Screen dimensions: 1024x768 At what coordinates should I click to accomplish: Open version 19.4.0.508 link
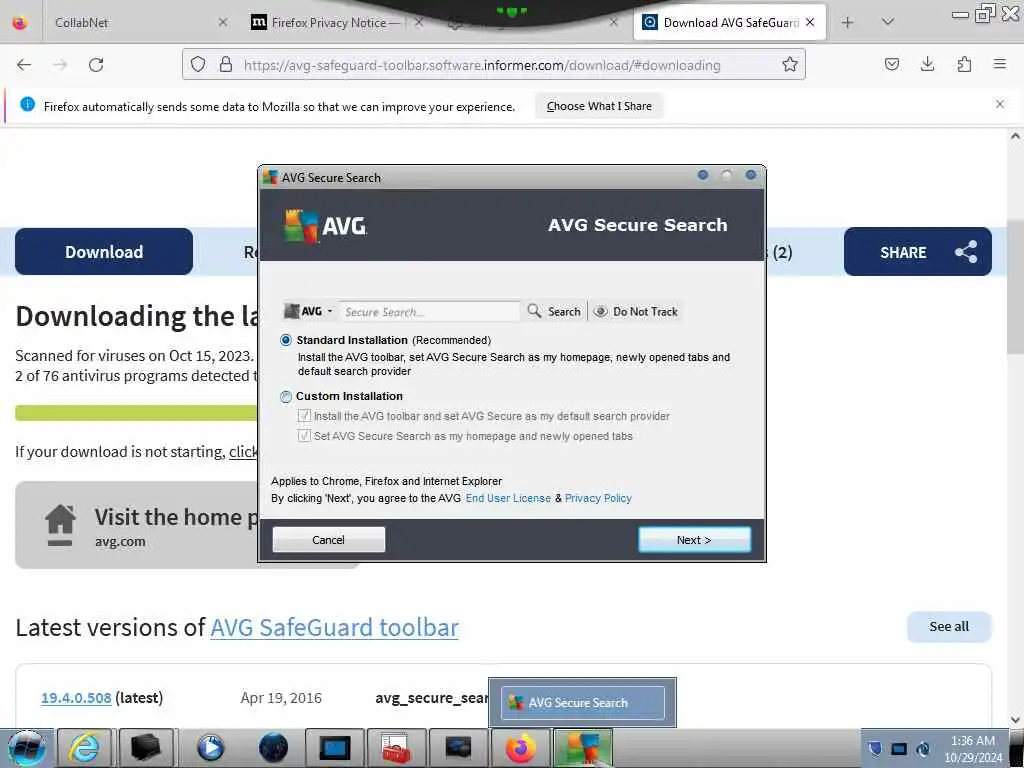click(x=76, y=698)
